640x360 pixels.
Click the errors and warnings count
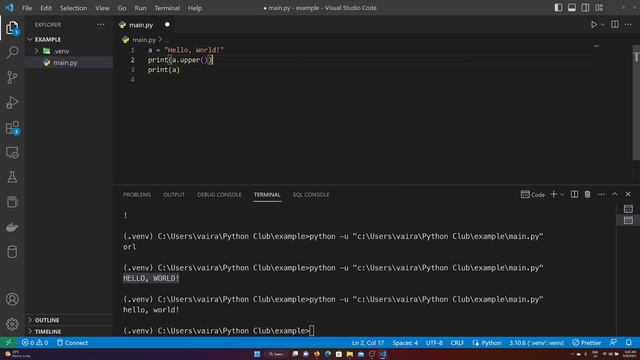point(35,342)
